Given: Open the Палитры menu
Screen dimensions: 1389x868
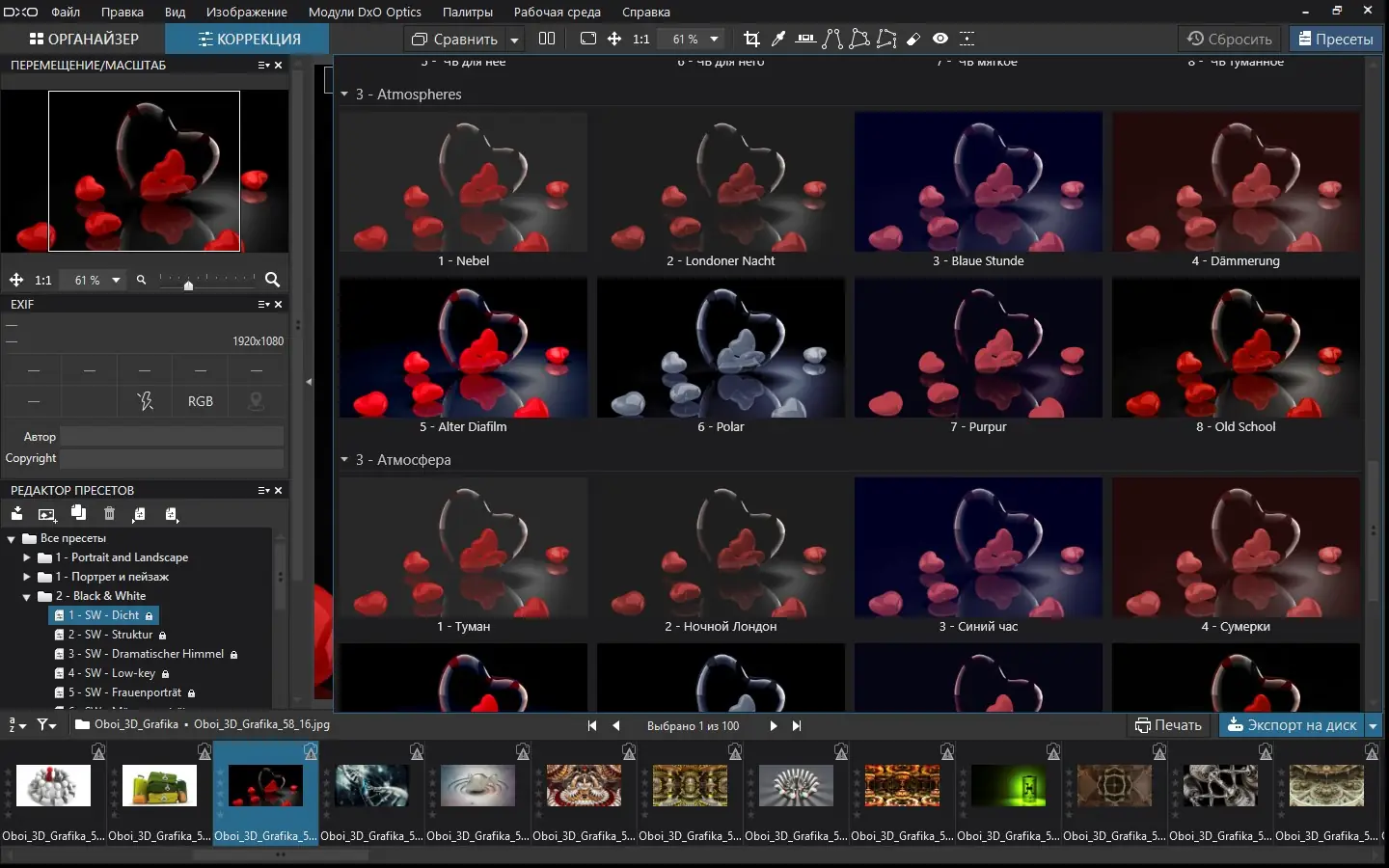Looking at the screenshot, I should point(467,12).
